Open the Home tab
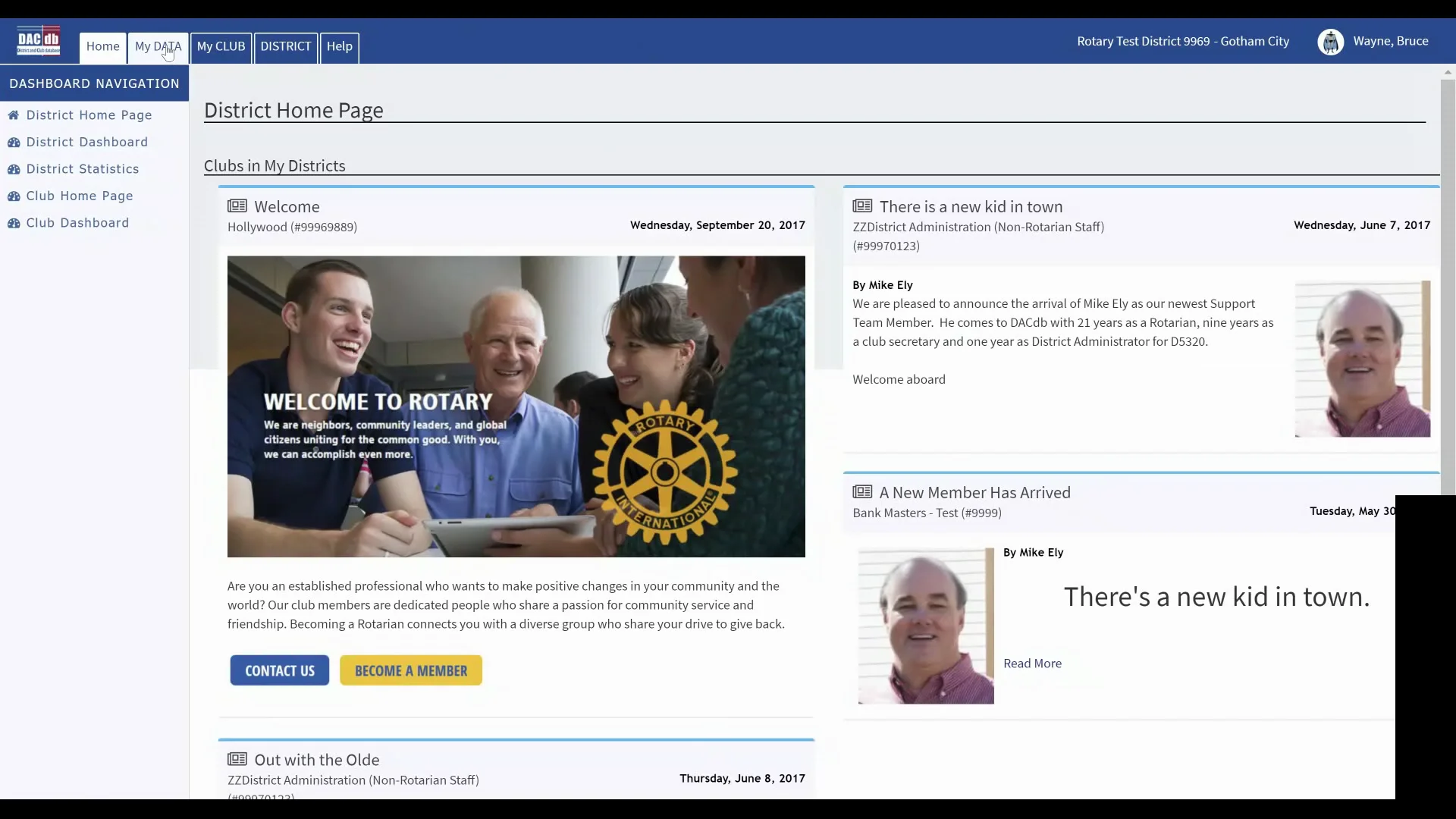This screenshot has height=819, width=1456. click(103, 47)
